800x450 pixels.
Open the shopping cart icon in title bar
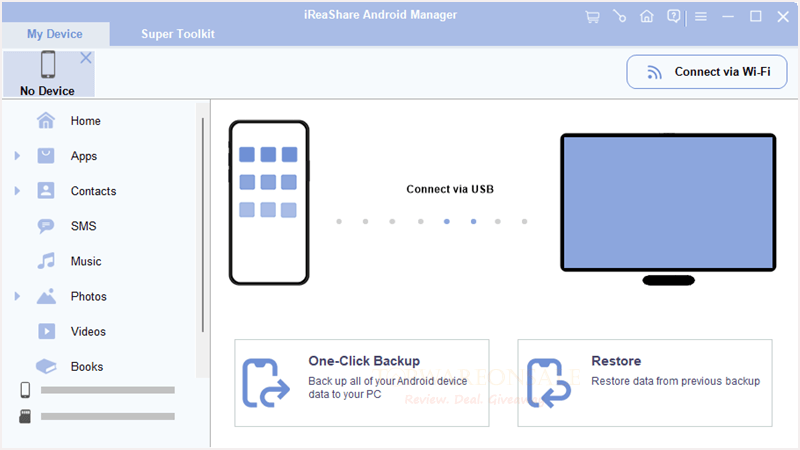592,17
